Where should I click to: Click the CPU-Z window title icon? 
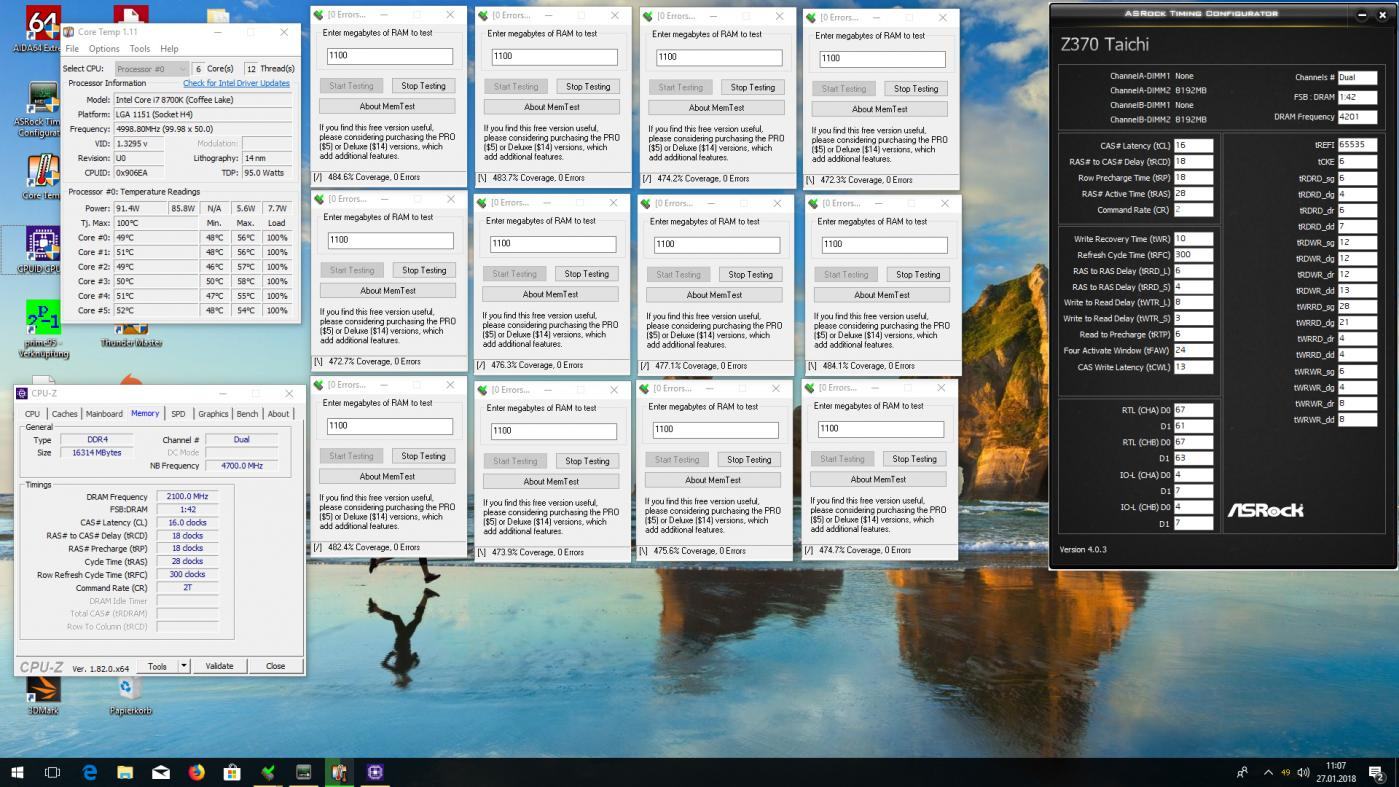(23, 393)
